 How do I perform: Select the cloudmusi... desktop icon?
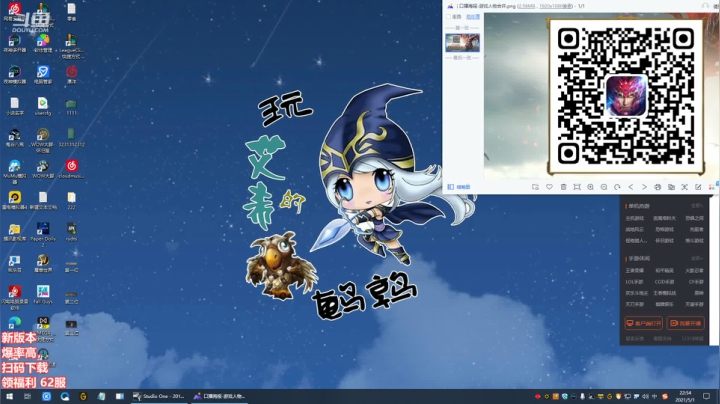pos(71,169)
